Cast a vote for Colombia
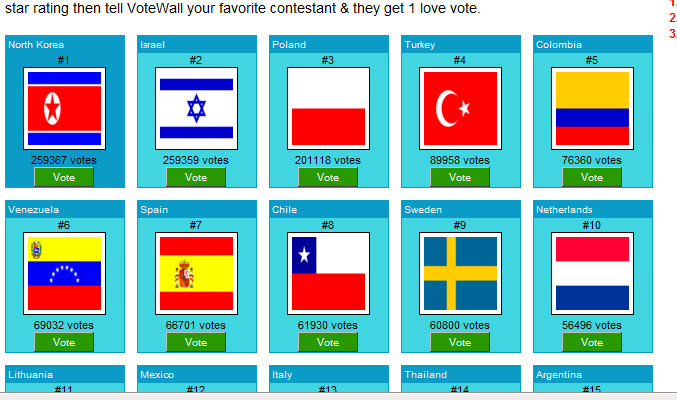Viewport: 677px width, 400px height. coord(592,177)
